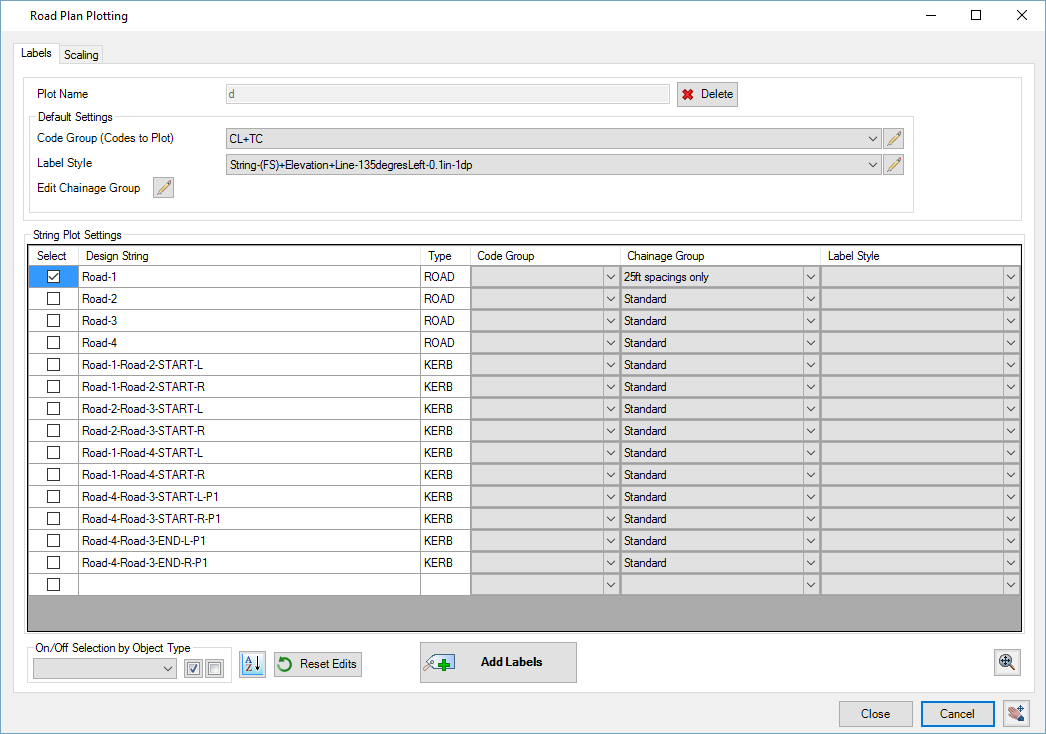Check the Road-3 select checkbox
Viewport: 1046px width, 734px height.
tap(53, 320)
